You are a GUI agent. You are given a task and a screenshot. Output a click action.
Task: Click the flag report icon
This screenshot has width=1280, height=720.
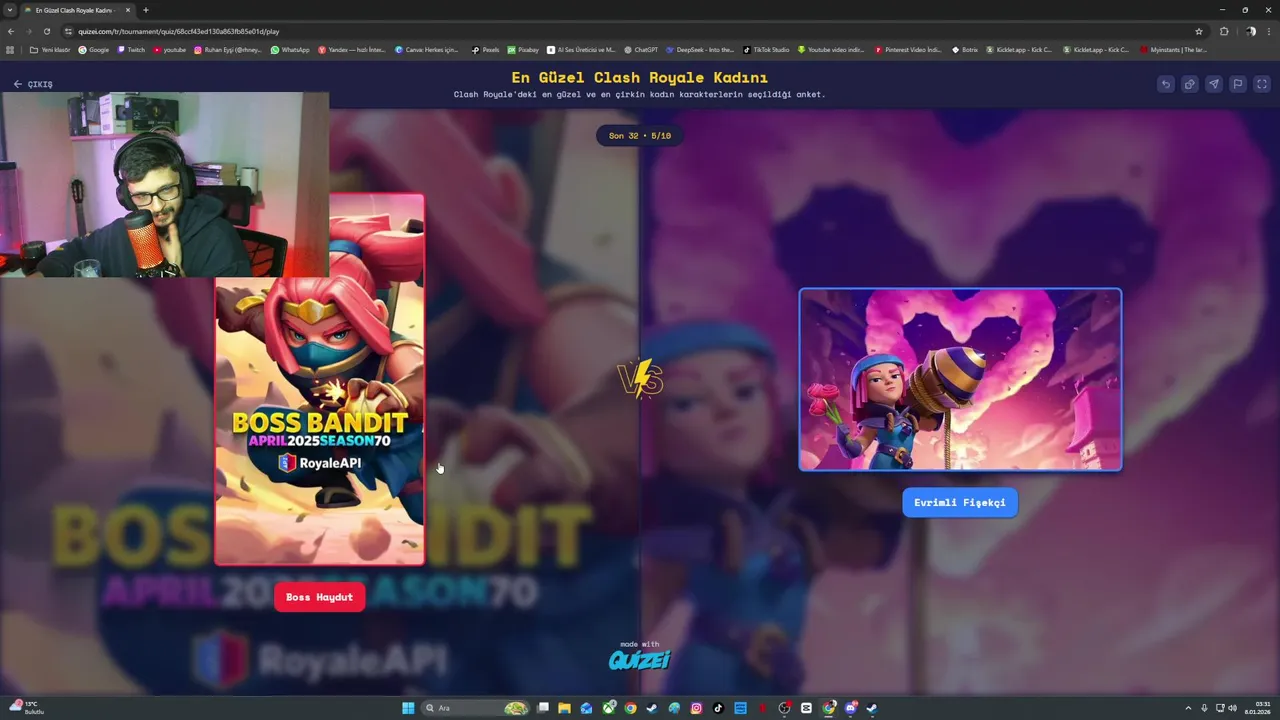point(1237,84)
